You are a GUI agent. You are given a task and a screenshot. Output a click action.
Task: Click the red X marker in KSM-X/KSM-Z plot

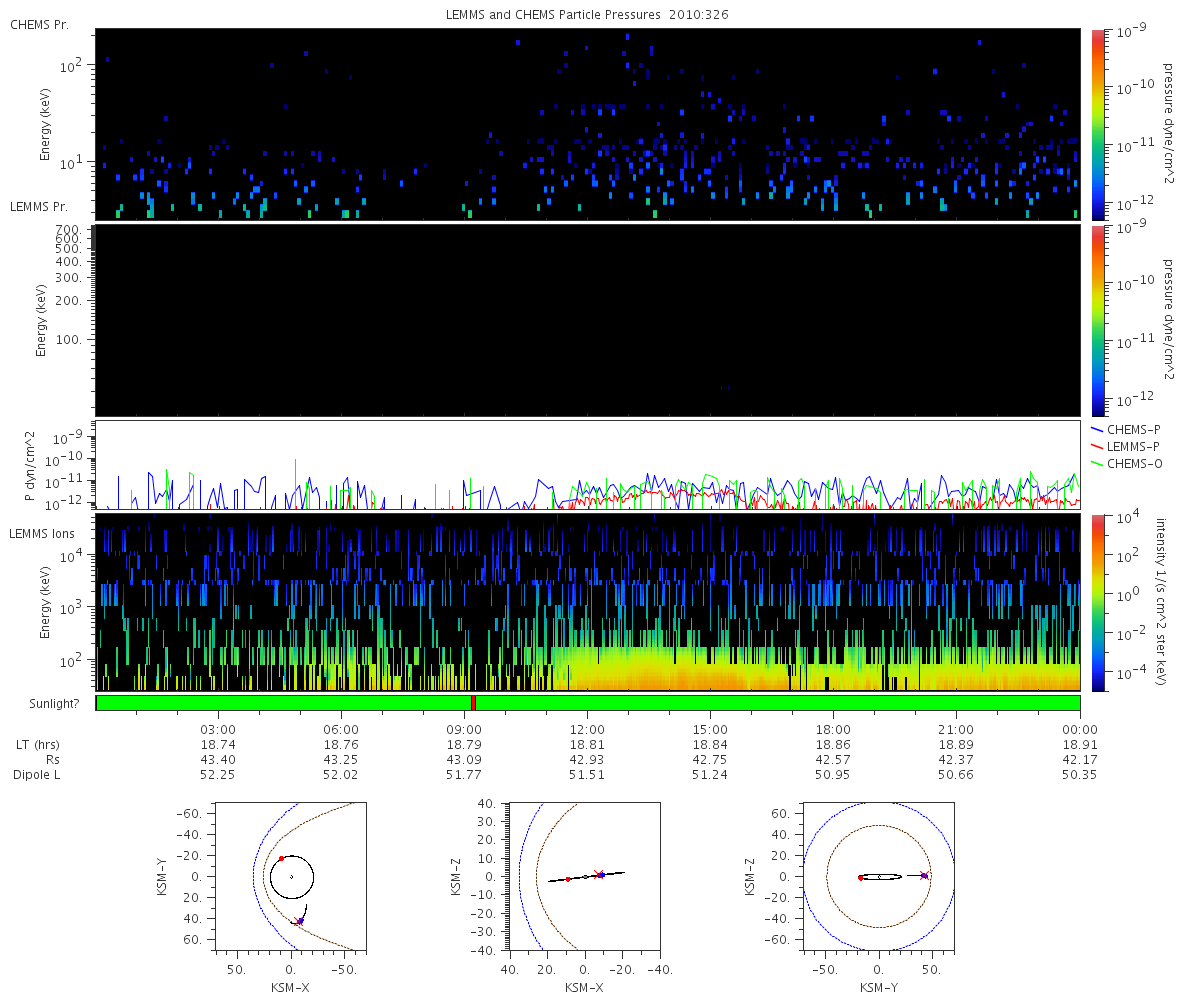coord(598,874)
